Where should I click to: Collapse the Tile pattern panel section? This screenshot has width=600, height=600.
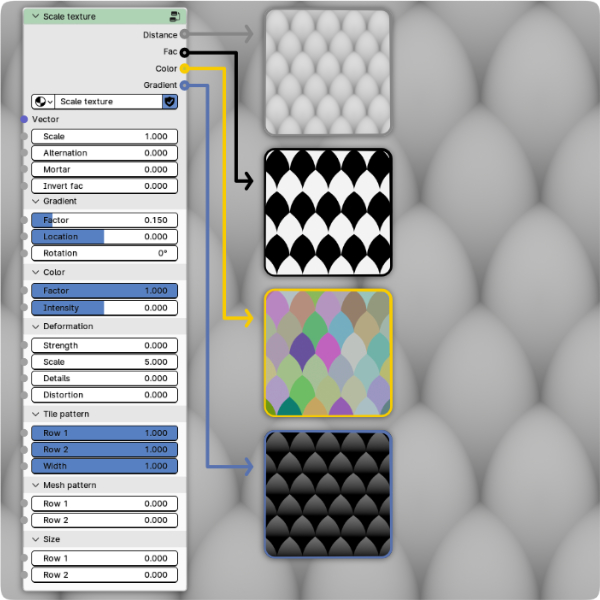pos(35,414)
